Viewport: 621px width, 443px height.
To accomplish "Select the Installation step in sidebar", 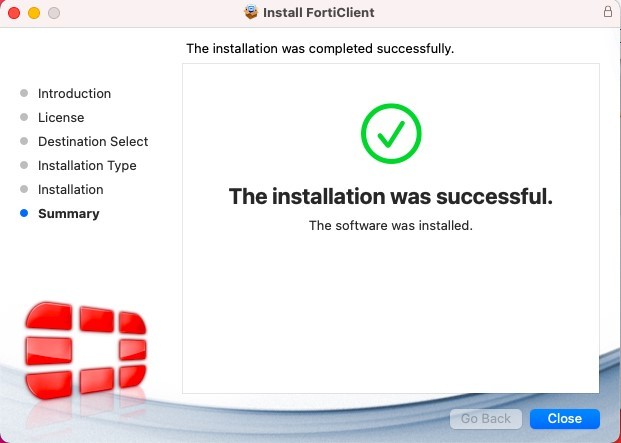I will 70,189.
